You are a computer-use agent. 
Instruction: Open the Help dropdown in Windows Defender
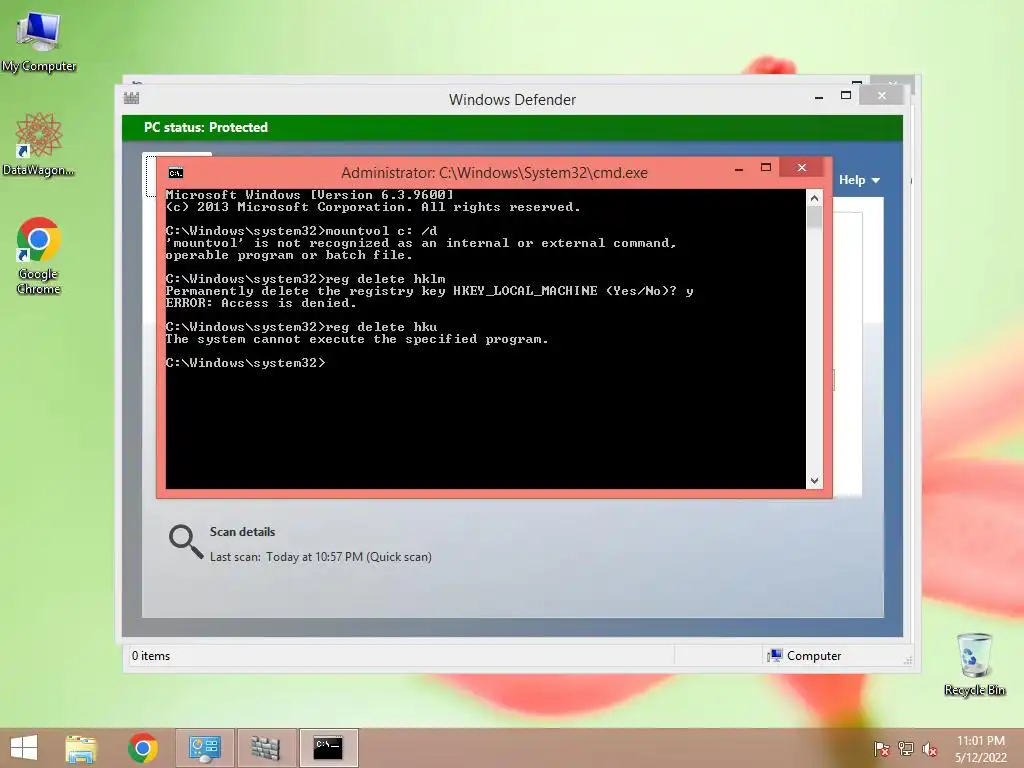click(859, 180)
